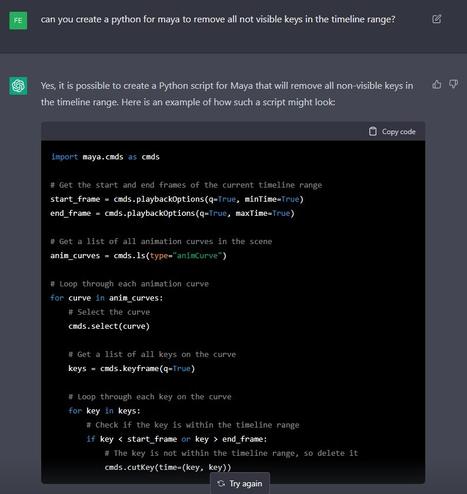Click the ChatGPT logo avatar

click(18, 86)
